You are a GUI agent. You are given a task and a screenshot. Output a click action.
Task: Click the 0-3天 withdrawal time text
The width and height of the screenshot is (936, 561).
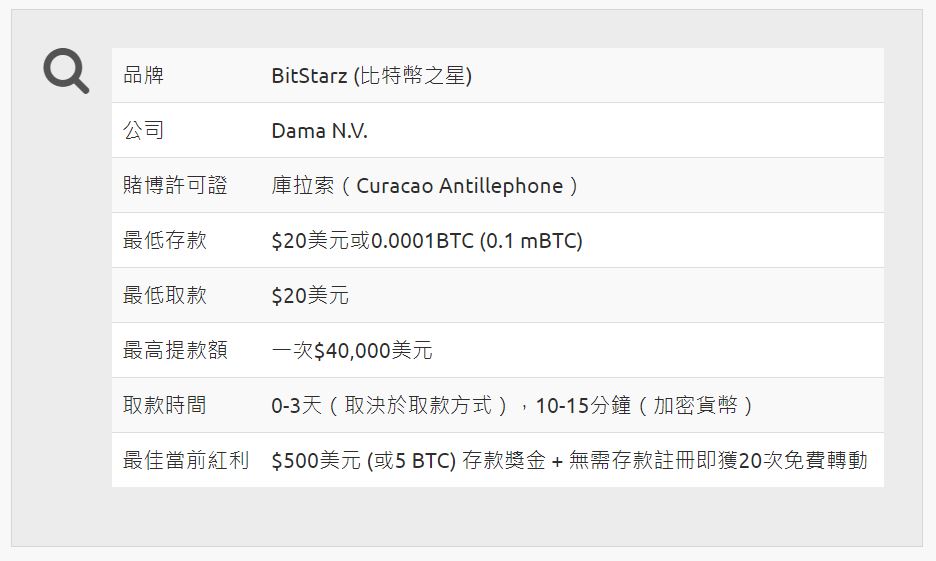pyautogui.click(x=297, y=406)
